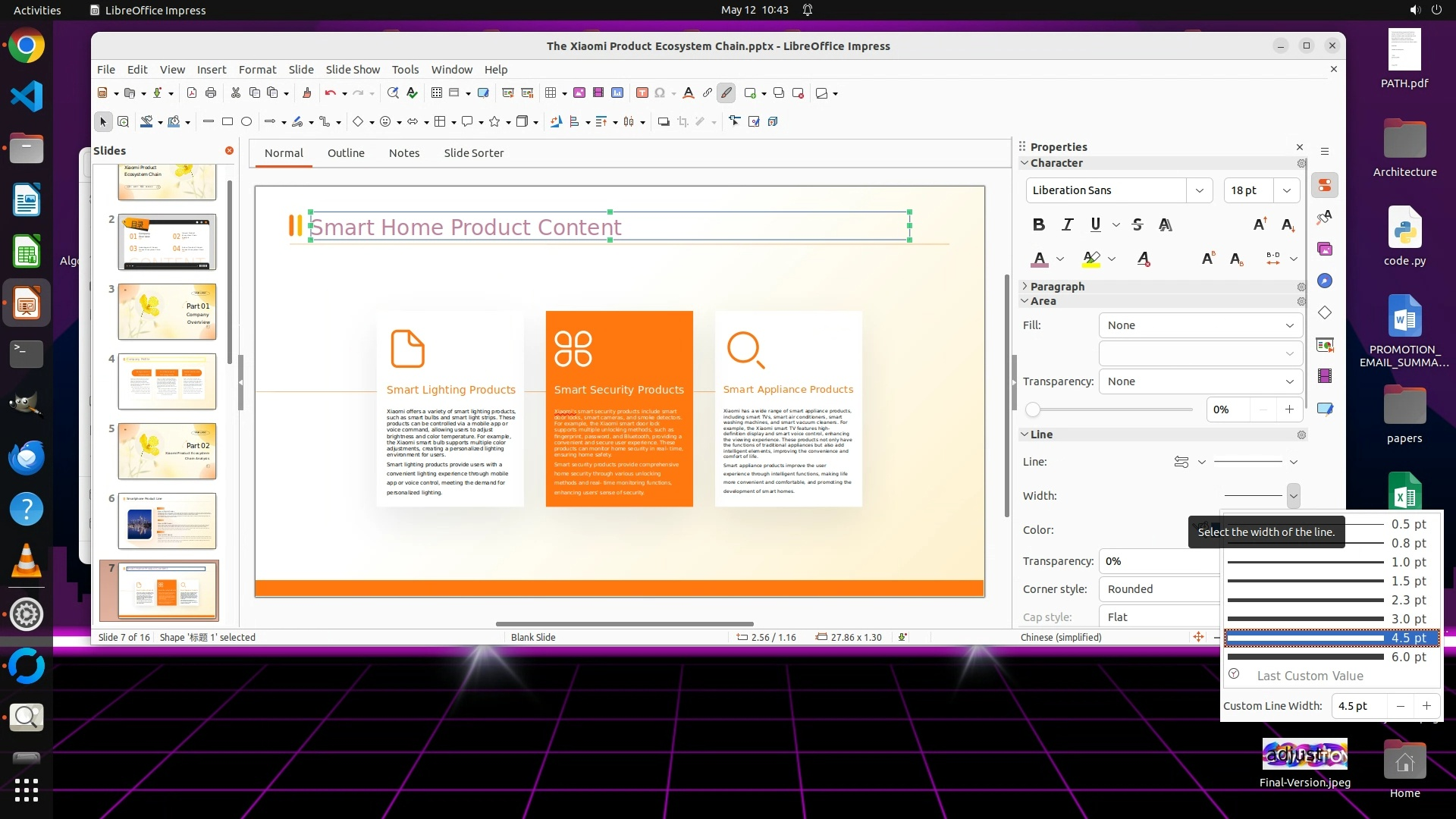1456x819 pixels.
Task: Toggle the Underline formatting button
Action: [x=1095, y=224]
